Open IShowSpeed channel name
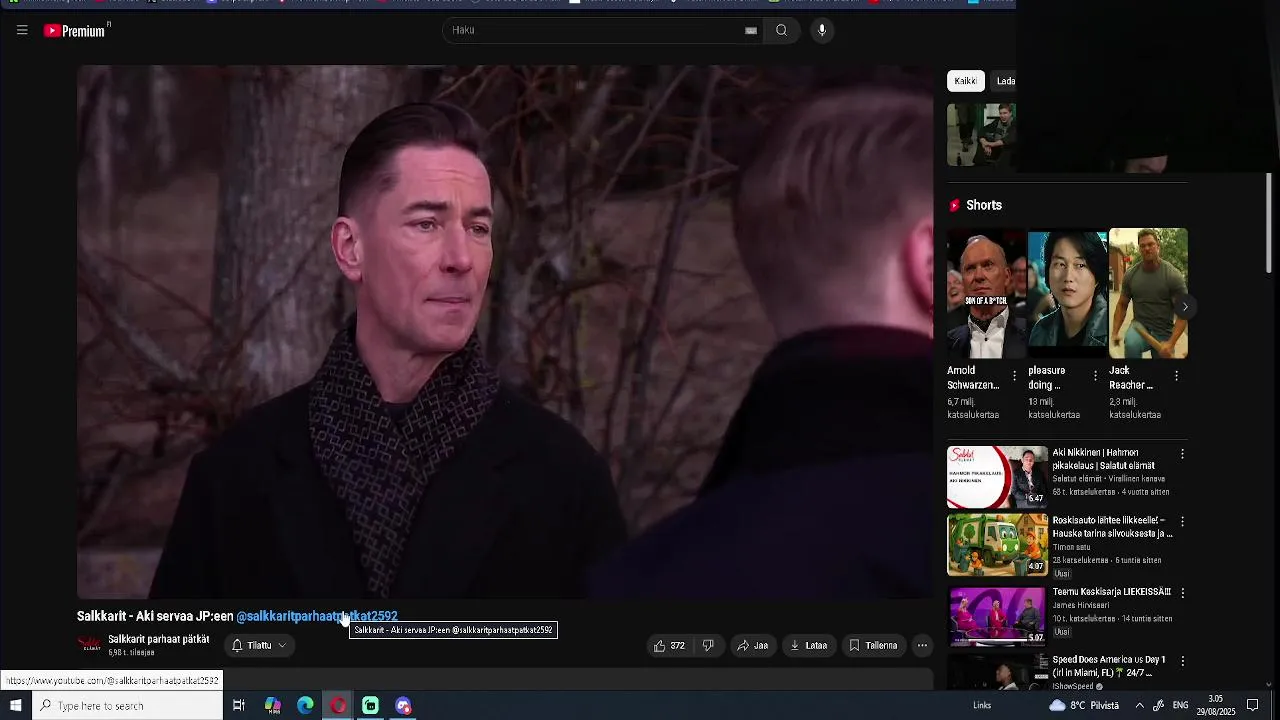Screen dimensions: 1280x720 [1073, 687]
